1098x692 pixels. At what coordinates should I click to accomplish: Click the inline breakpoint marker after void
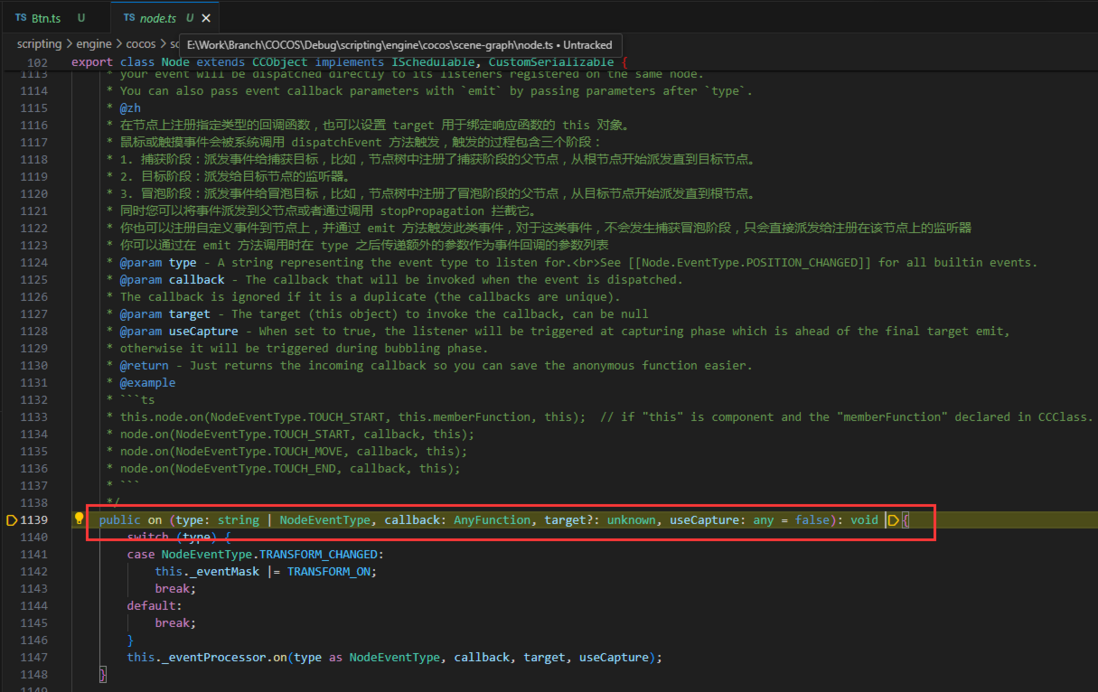(893, 520)
